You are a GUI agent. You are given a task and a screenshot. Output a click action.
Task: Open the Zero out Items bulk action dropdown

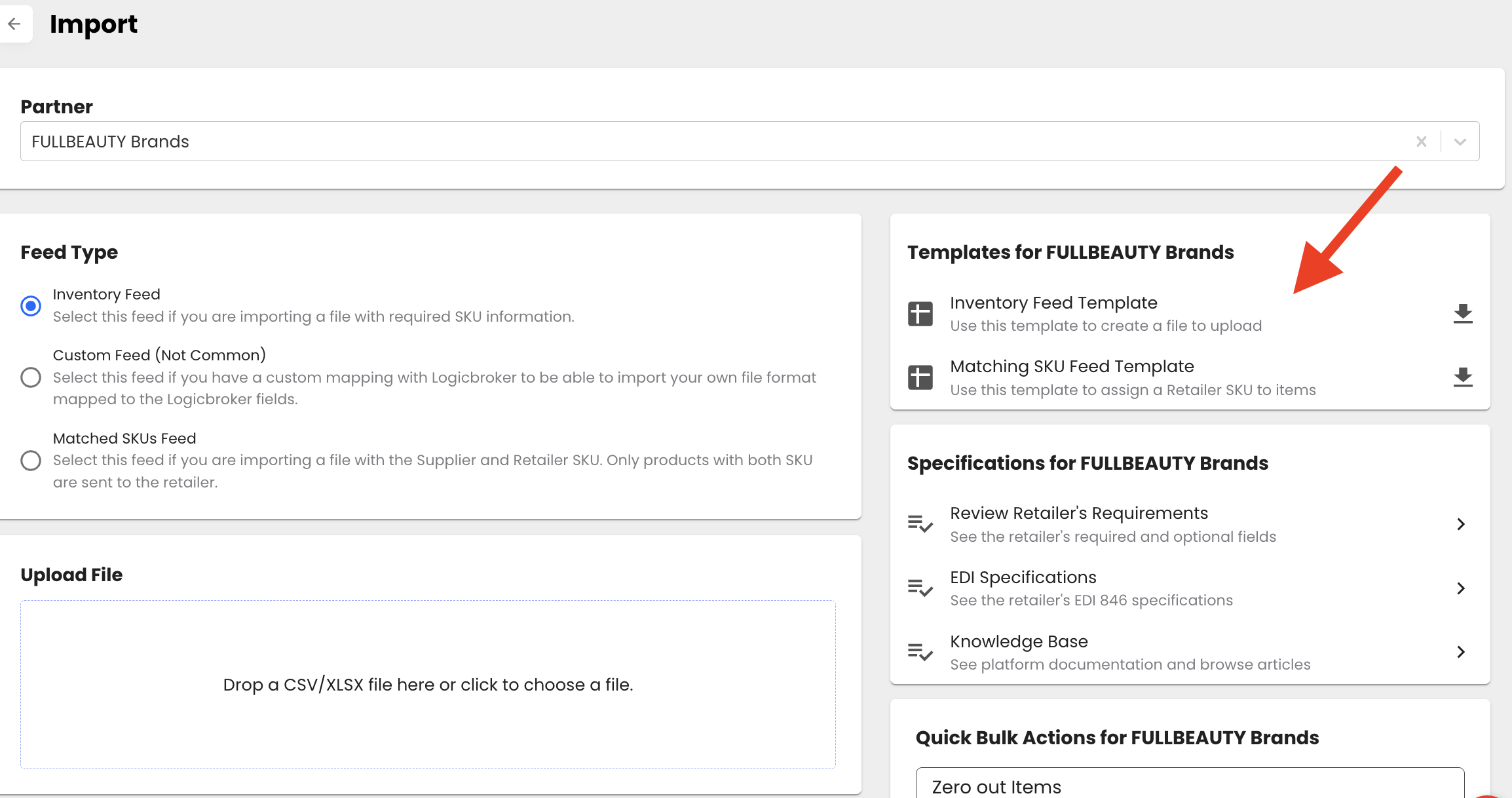1189,785
